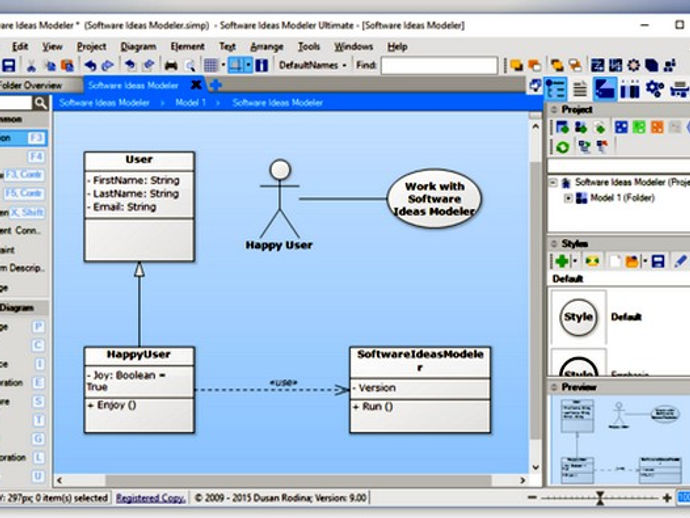Open the View menu
The image size is (690, 518).
coord(52,47)
